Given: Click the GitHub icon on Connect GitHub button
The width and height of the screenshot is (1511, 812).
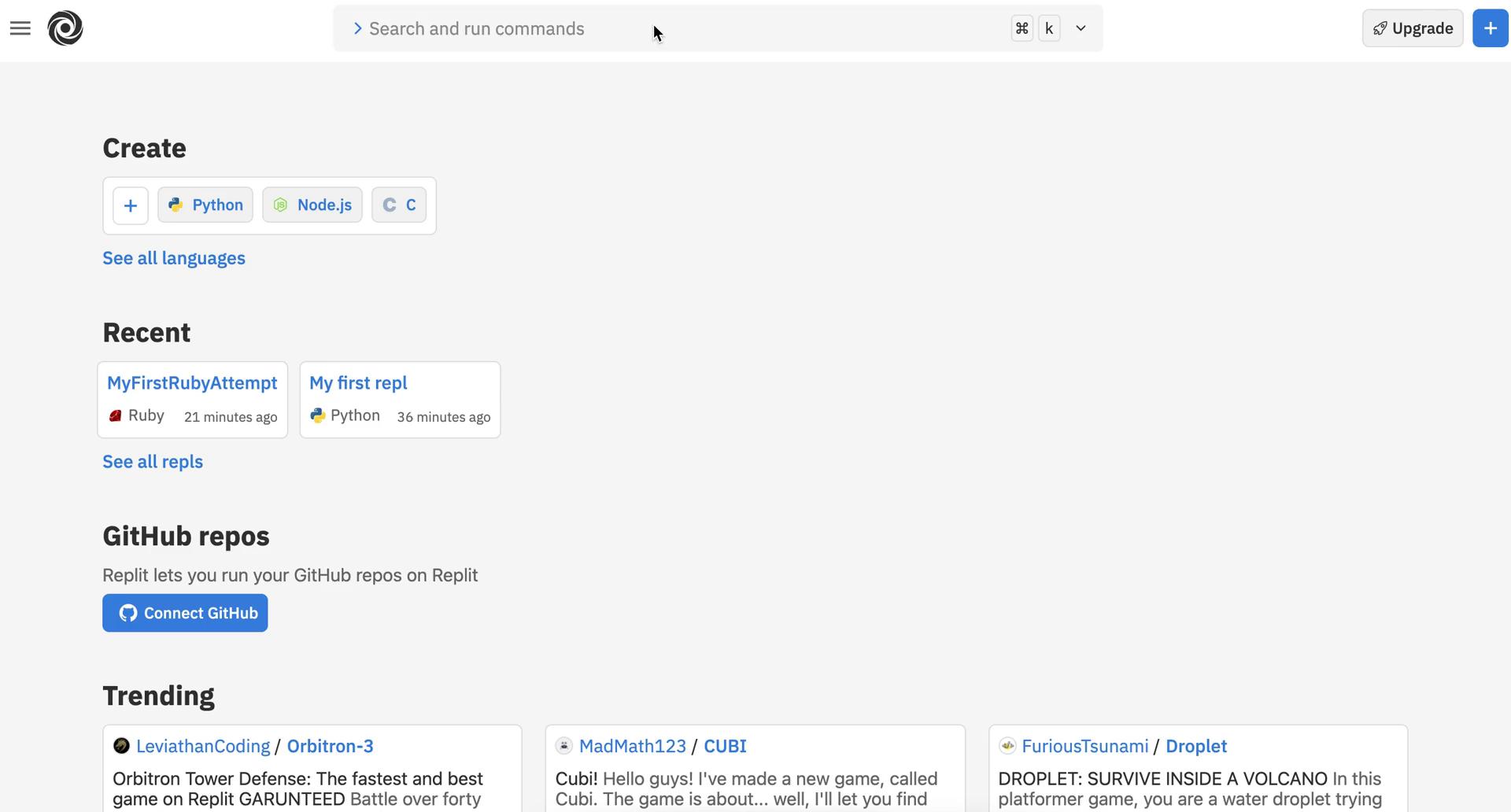Looking at the screenshot, I should pyautogui.click(x=127, y=613).
